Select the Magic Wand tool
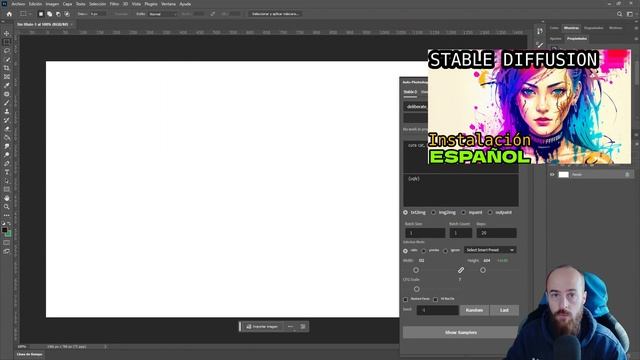 pos(7,60)
